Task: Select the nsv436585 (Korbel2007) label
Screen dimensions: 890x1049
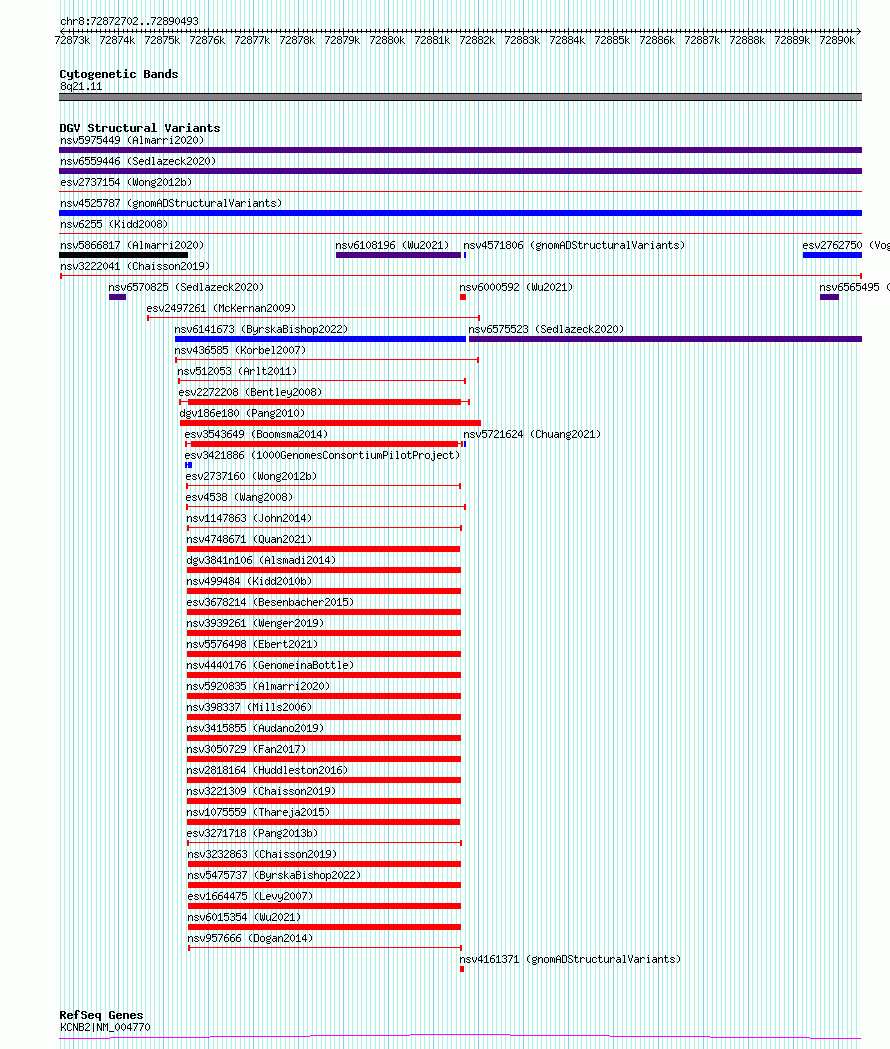Action: [240, 351]
